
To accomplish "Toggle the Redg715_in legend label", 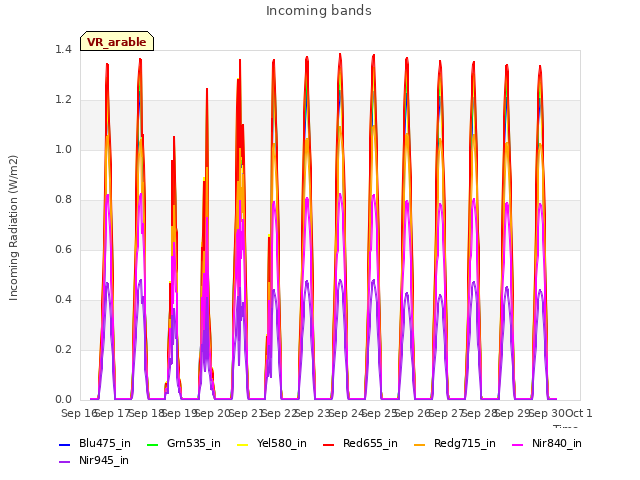I will [x=464, y=444].
